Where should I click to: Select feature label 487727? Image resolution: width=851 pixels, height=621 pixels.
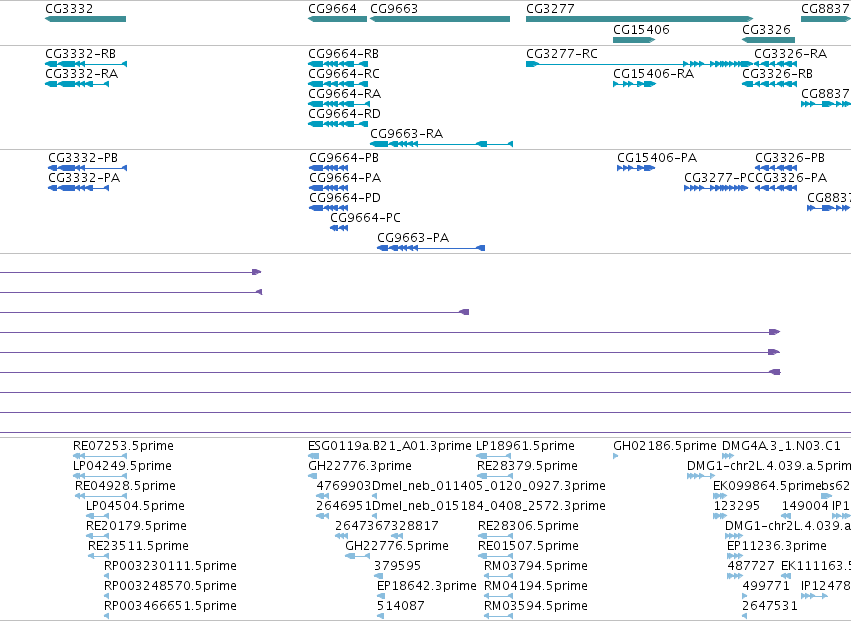click(x=751, y=566)
